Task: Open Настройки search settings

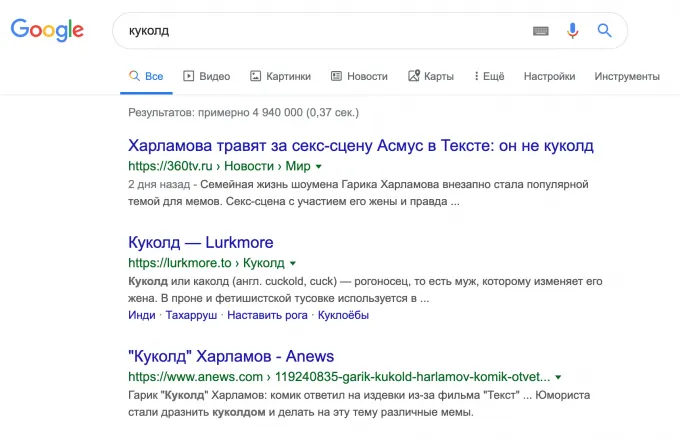Action: pyautogui.click(x=549, y=76)
